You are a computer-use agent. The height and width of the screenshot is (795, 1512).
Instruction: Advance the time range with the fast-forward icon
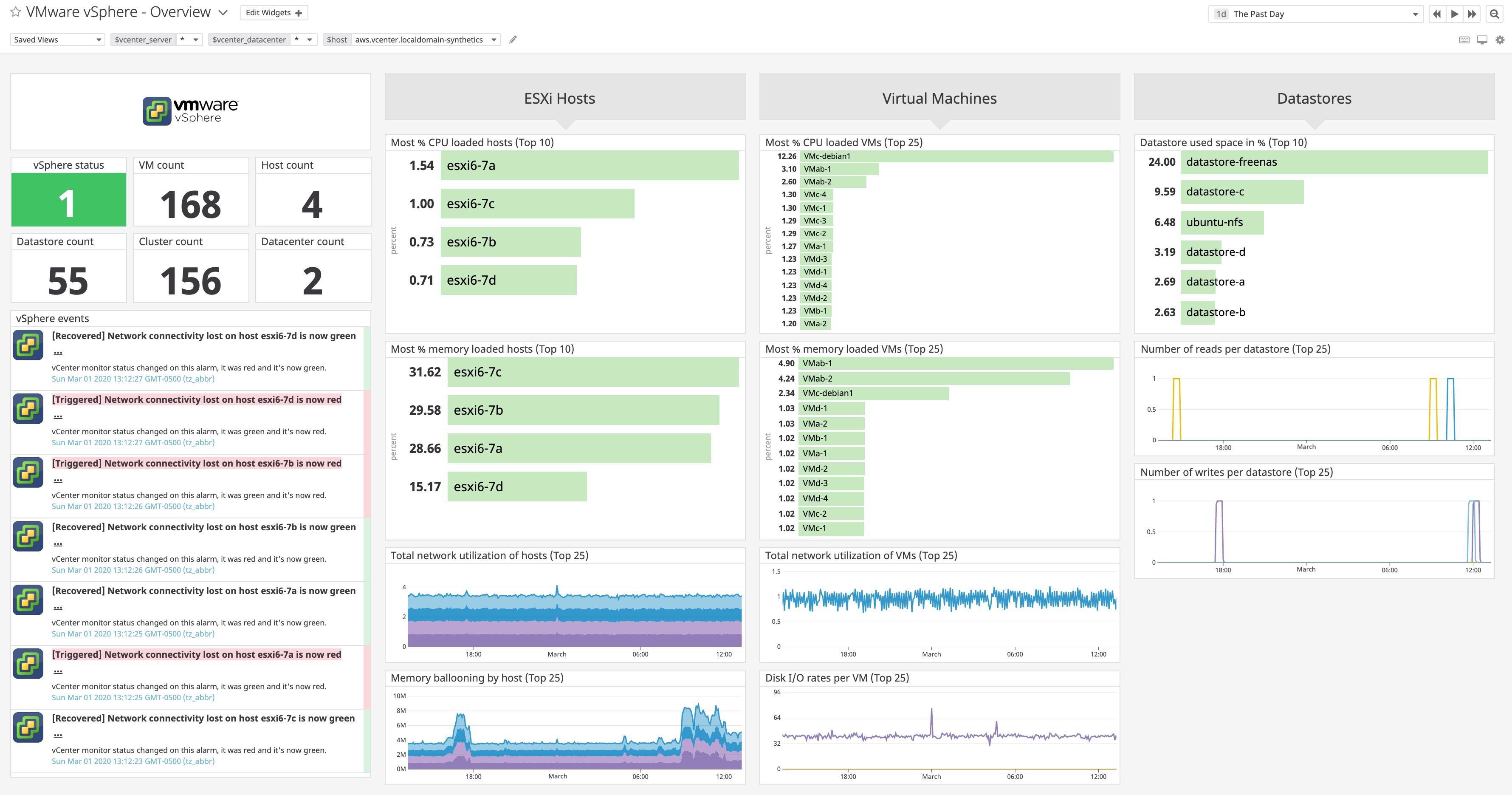click(x=1473, y=14)
